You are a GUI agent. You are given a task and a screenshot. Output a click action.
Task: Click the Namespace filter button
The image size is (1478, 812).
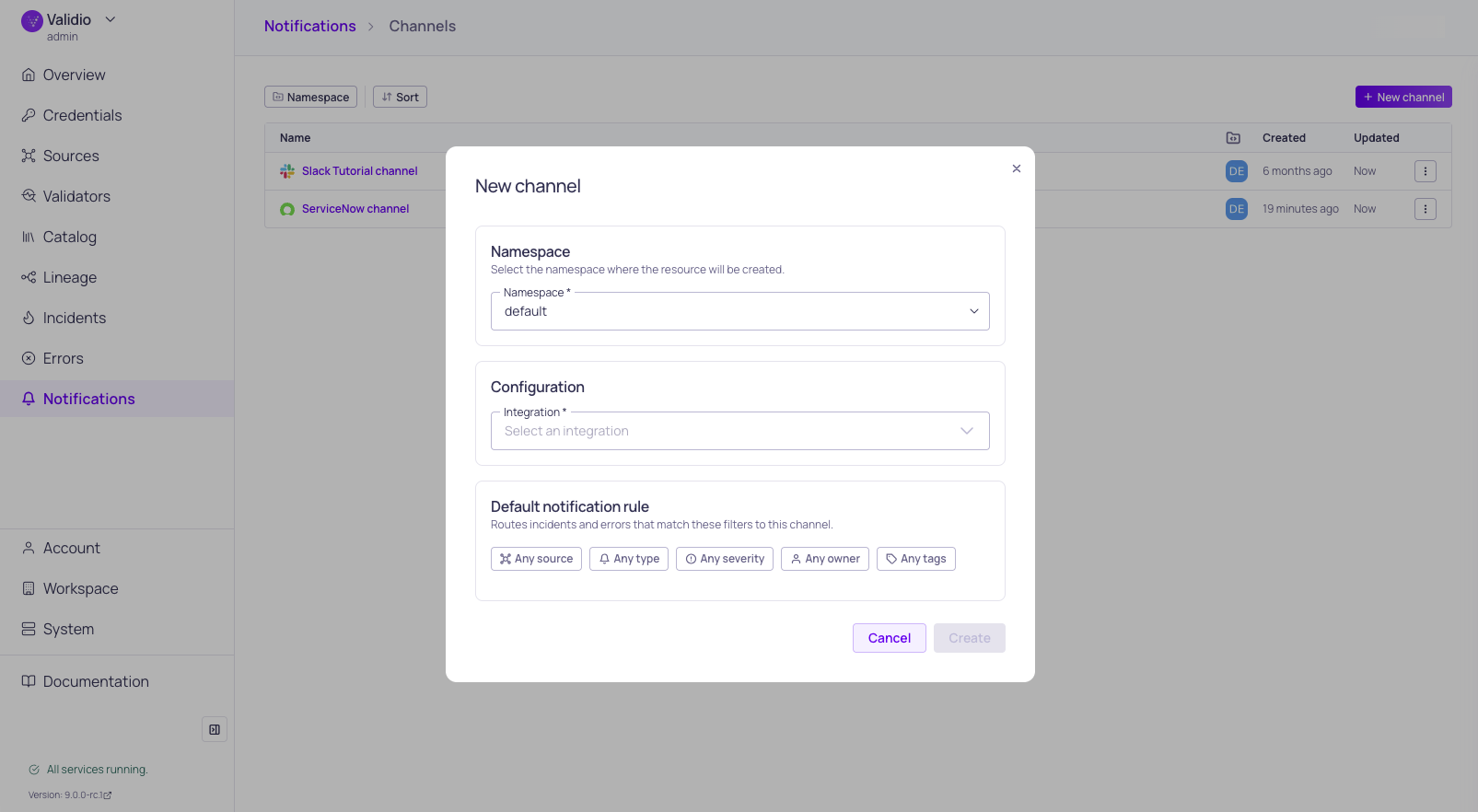tap(310, 97)
